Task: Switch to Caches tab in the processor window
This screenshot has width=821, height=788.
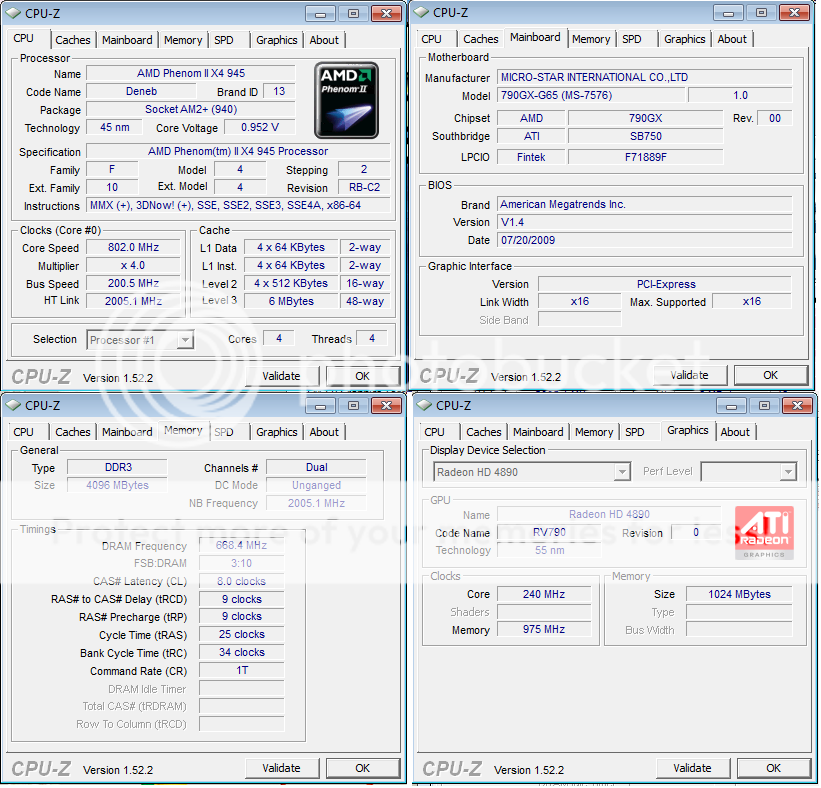Action: pyautogui.click(x=73, y=40)
